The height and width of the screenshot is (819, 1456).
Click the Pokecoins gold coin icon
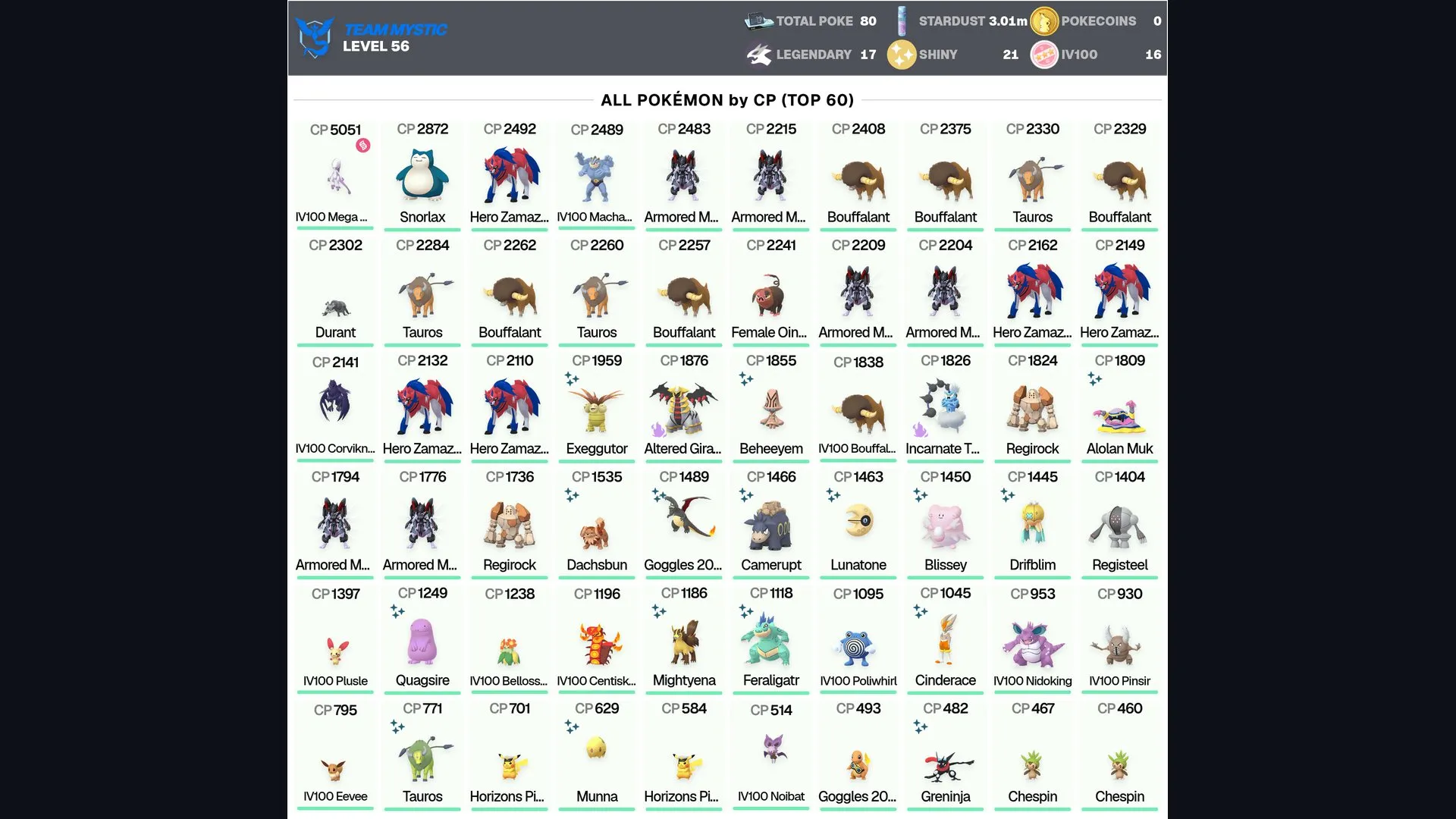point(1044,21)
